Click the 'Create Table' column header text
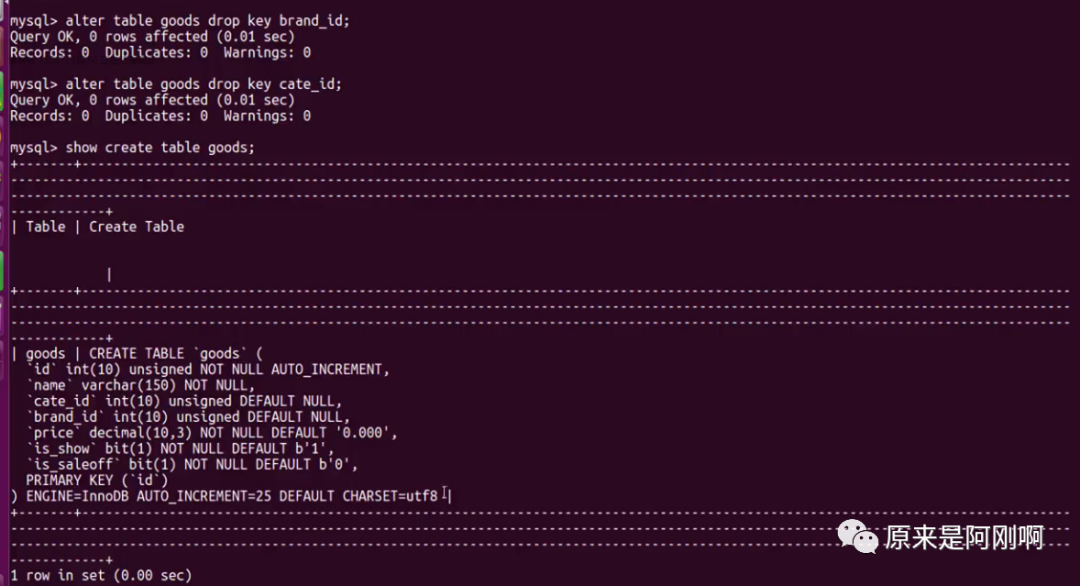 (136, 227)
